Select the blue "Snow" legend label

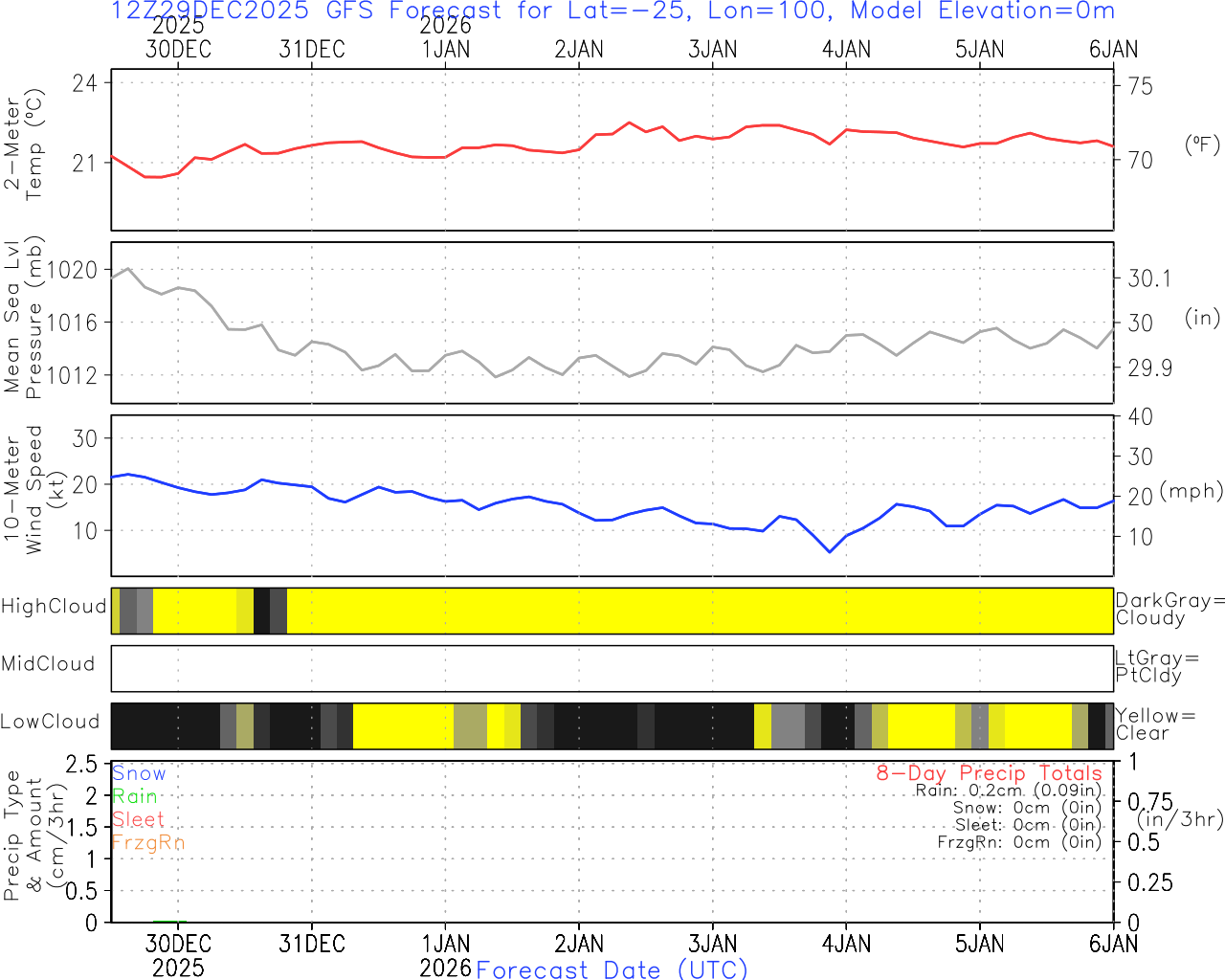139,773
